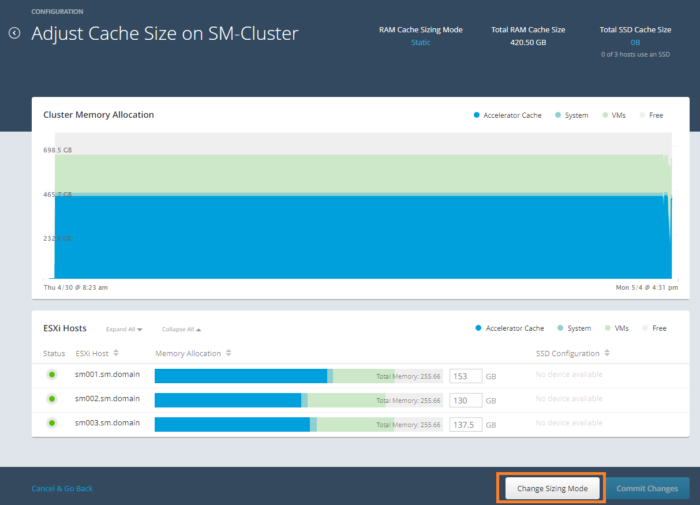The height and width of the screenshot is (505, 700).
Task: Click No device available for sm001
Action: coord(569,374)
